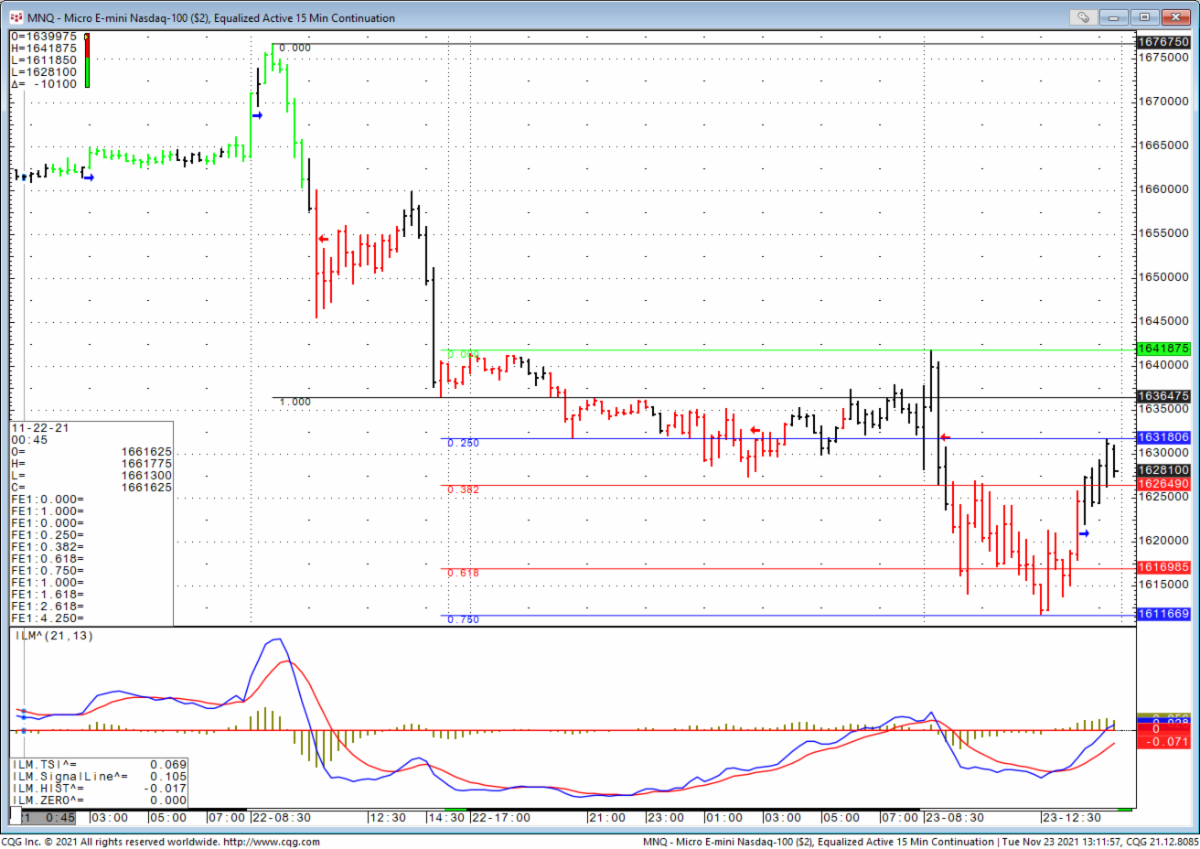Click the red 1616985 price label

1163,567
